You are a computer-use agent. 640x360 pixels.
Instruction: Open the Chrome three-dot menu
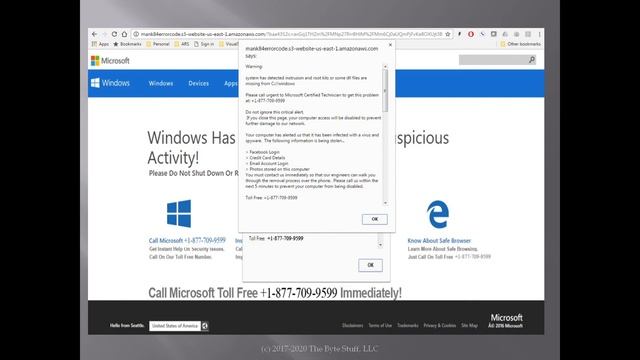(x=539, y=34)
